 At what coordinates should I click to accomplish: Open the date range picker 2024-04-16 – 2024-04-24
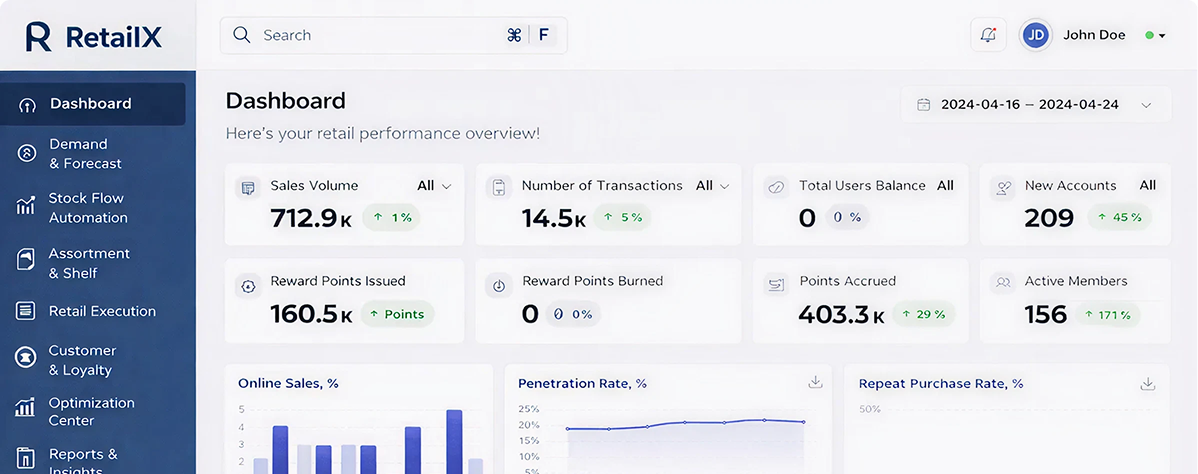click(x=1035, y=105)
